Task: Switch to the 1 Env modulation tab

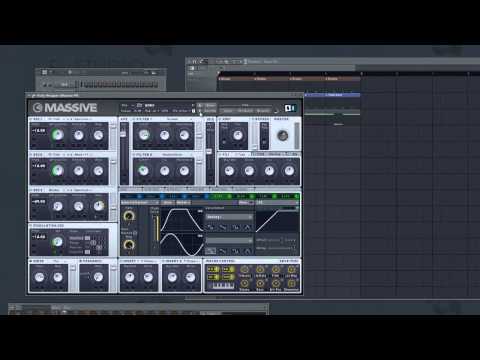Action: tap(131, 197)
